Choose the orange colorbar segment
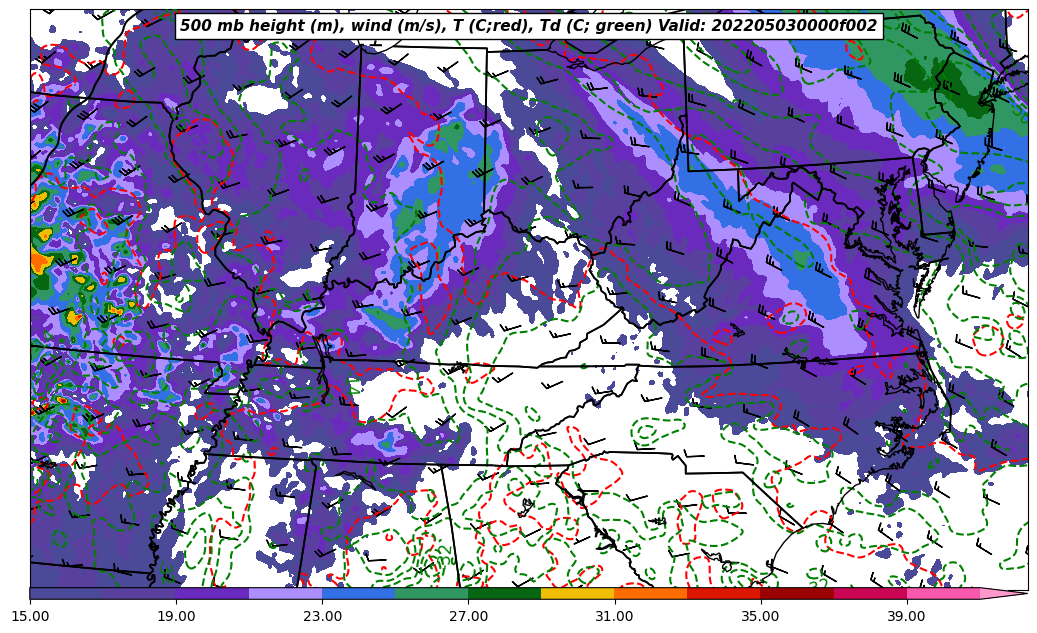Screen dimensions: 1037x633 650,593
